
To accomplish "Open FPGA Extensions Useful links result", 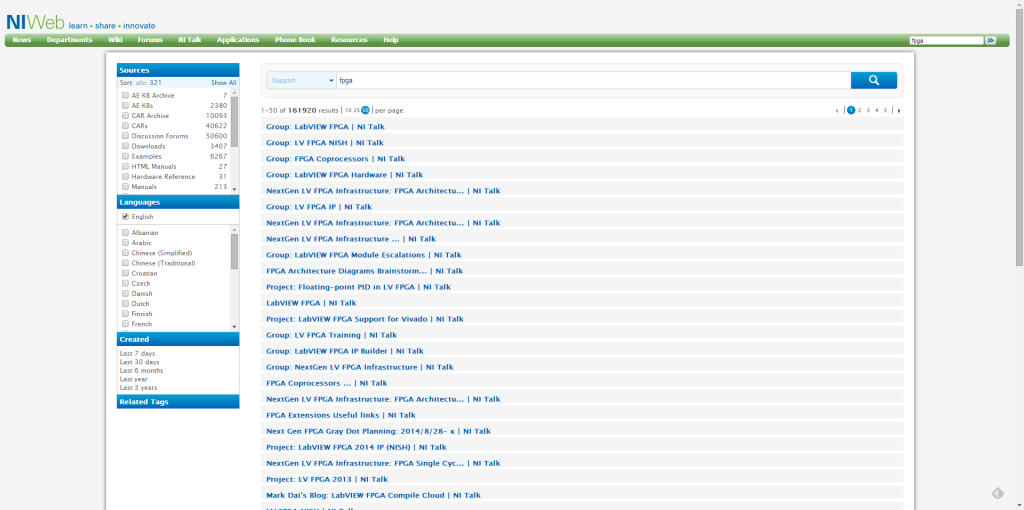I will coord(341,415).
